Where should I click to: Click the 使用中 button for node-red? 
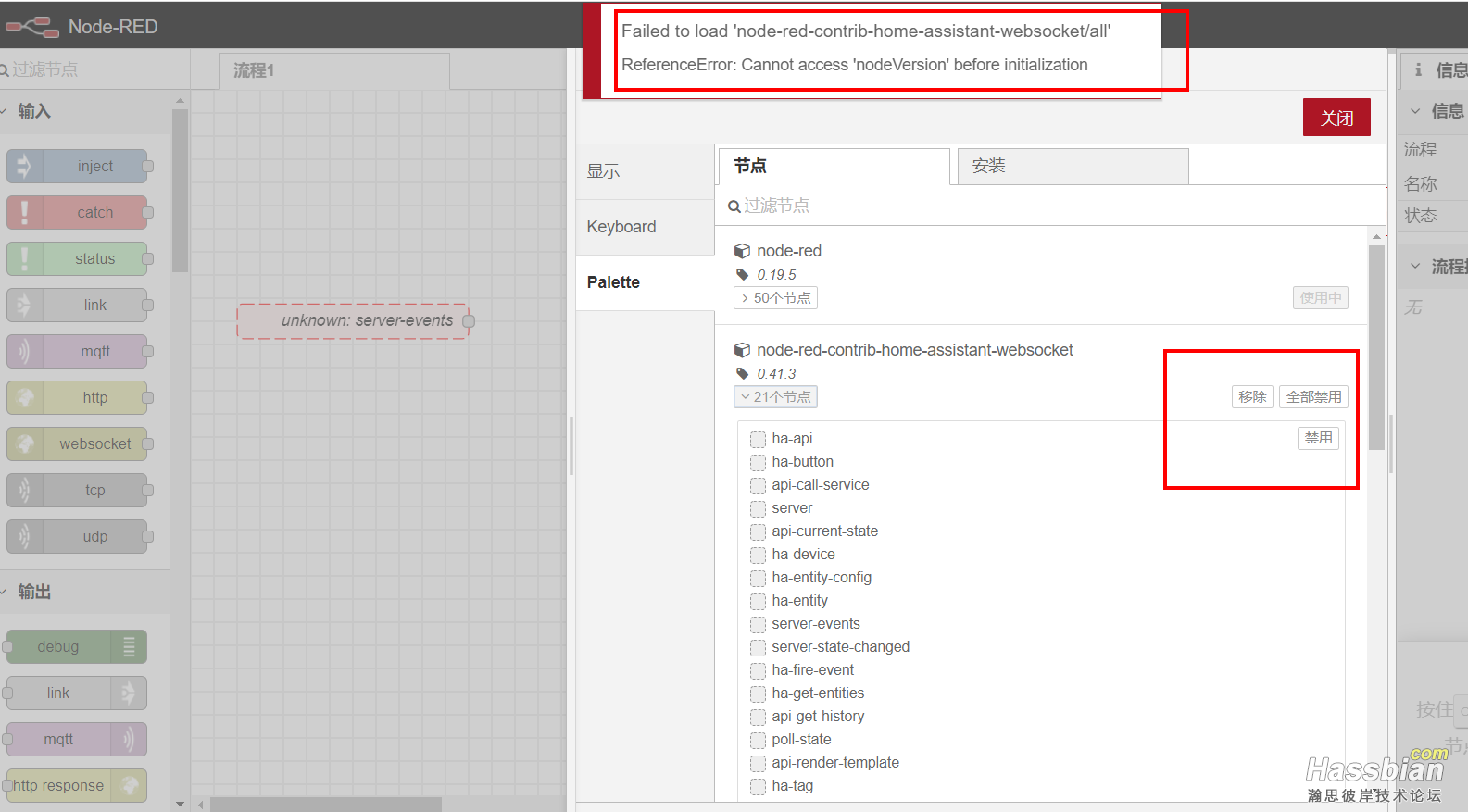click(1320, 298)
